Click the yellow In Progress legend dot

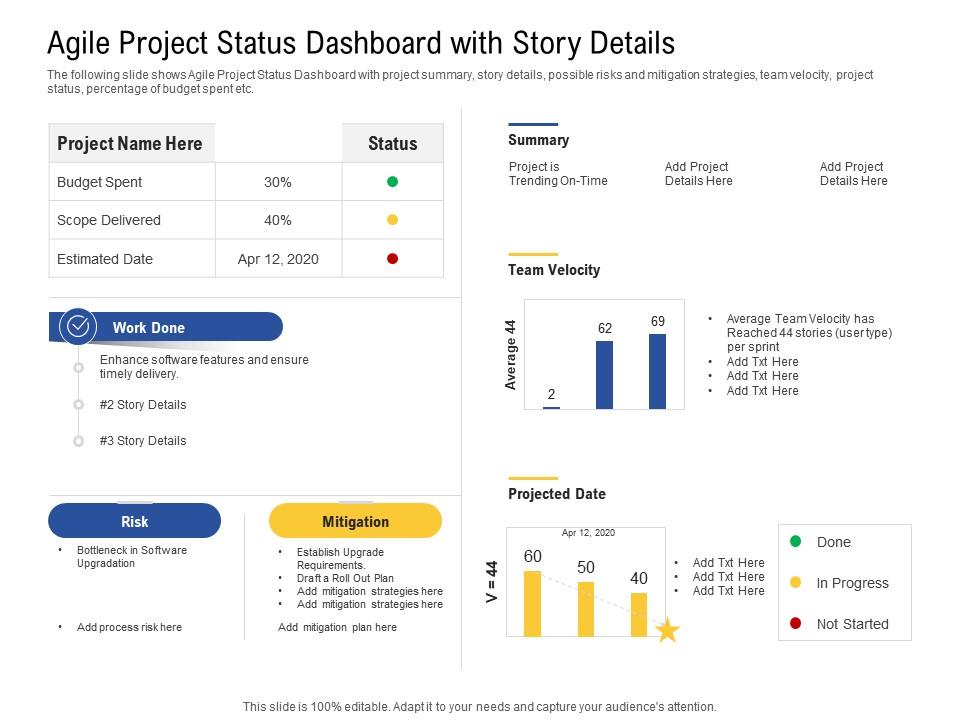795,582
